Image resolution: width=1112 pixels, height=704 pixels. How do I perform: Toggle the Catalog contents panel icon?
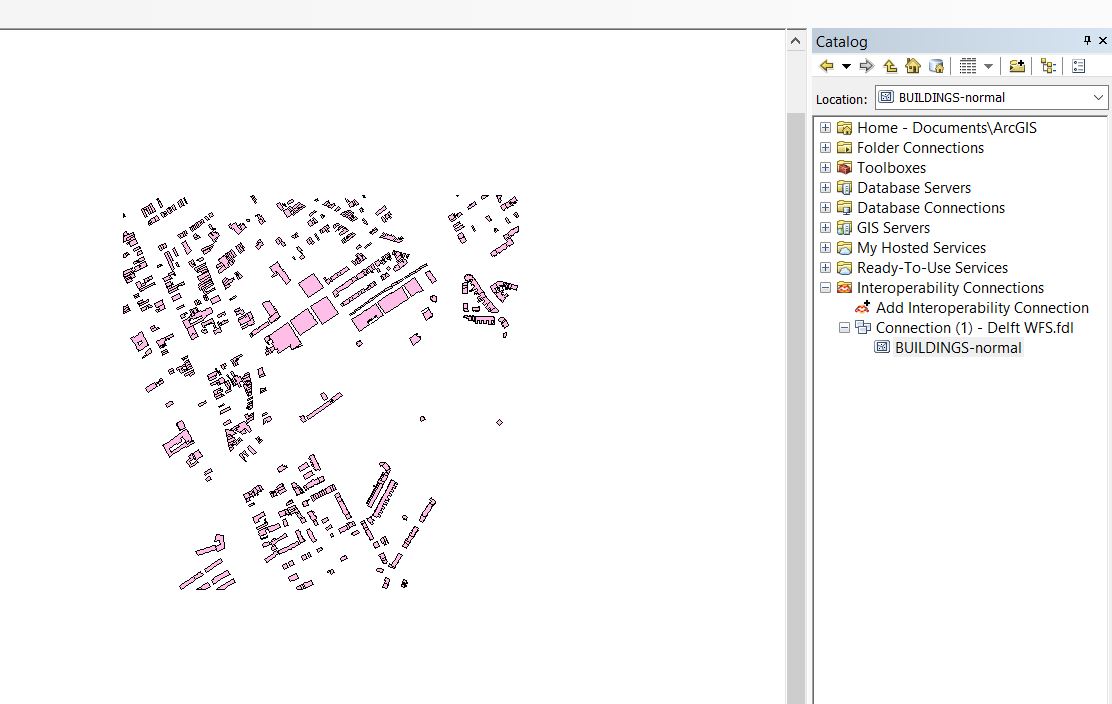point(1048,66)
